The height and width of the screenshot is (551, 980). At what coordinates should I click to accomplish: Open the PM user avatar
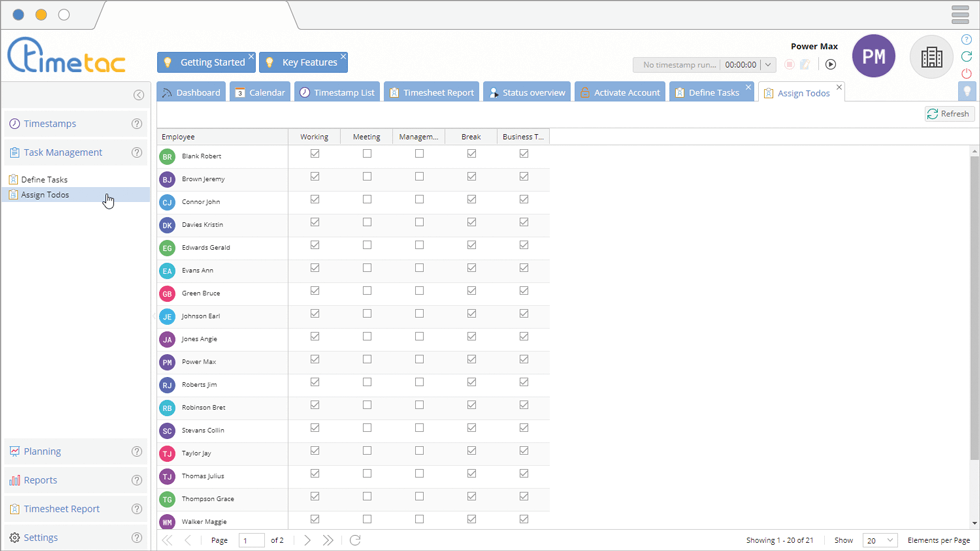[x=873, y=56]
